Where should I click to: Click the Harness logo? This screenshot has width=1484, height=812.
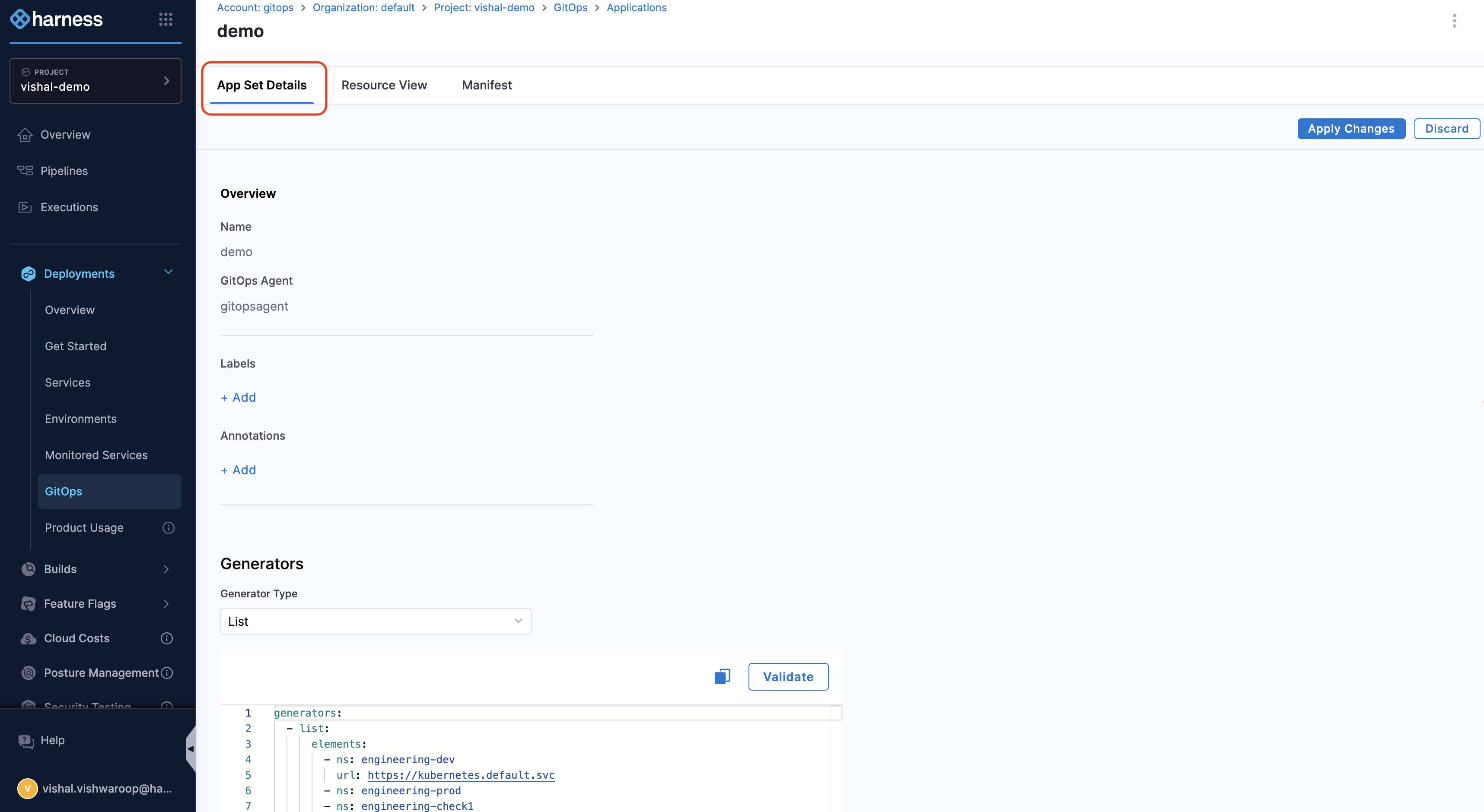(x=57, y=19)
